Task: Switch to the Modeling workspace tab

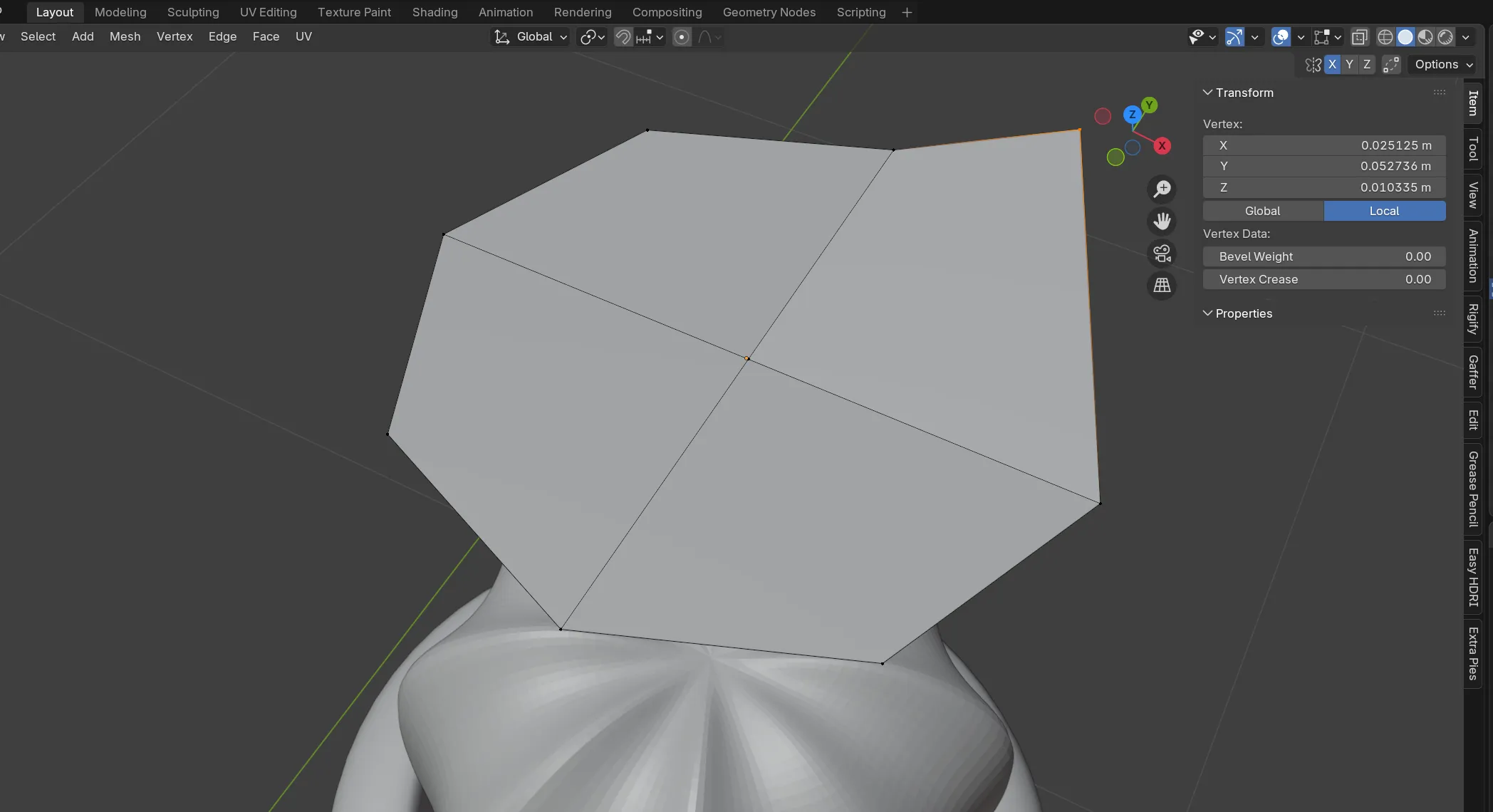Action: pos(120,12)
